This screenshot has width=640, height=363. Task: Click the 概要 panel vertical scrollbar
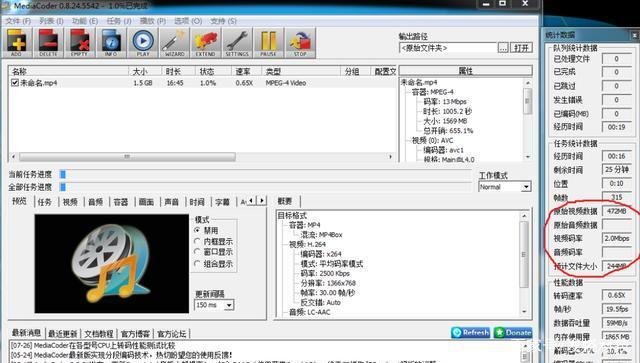coord(524,263)
